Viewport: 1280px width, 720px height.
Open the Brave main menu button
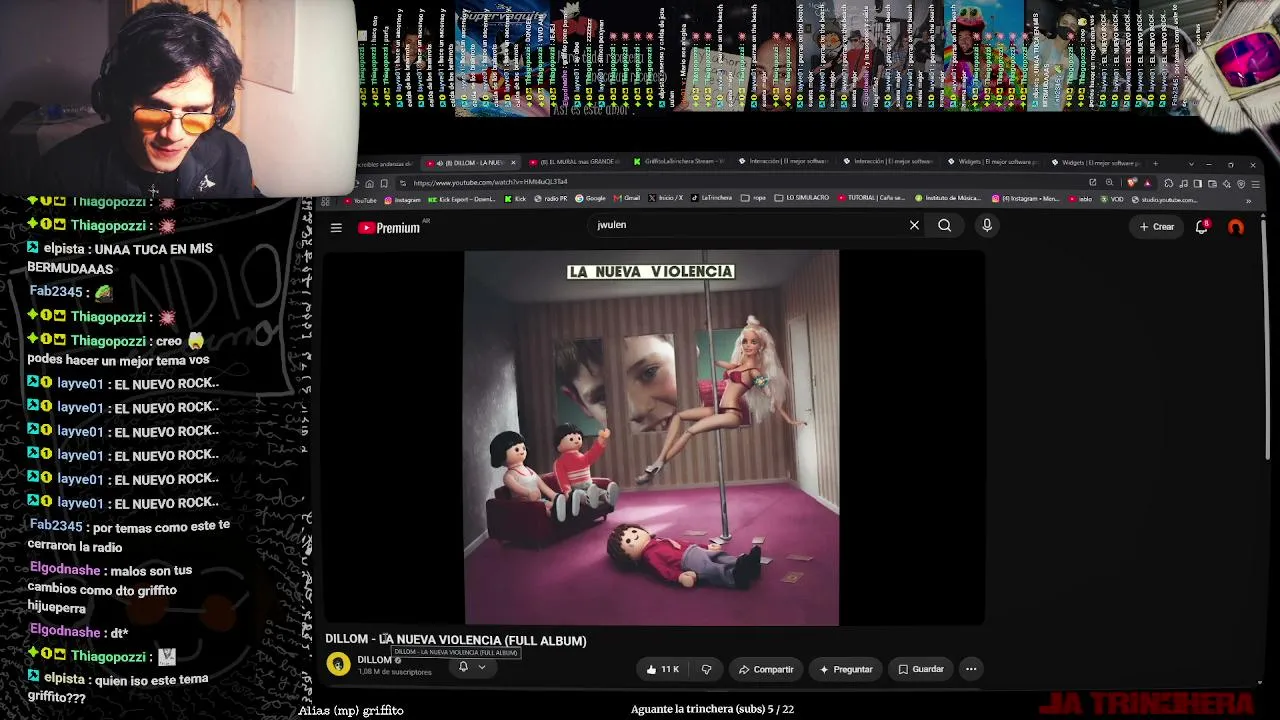click(1255, 184)
